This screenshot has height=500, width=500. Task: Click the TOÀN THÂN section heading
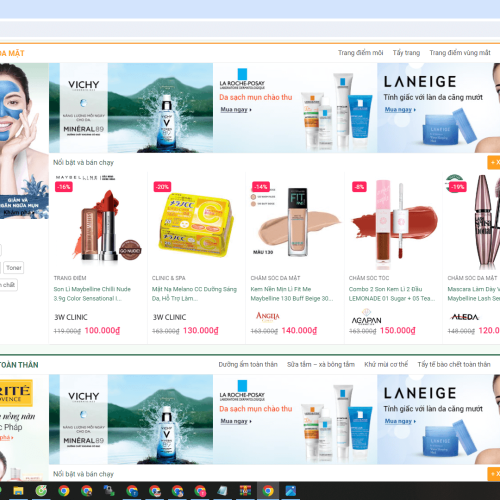19,365
